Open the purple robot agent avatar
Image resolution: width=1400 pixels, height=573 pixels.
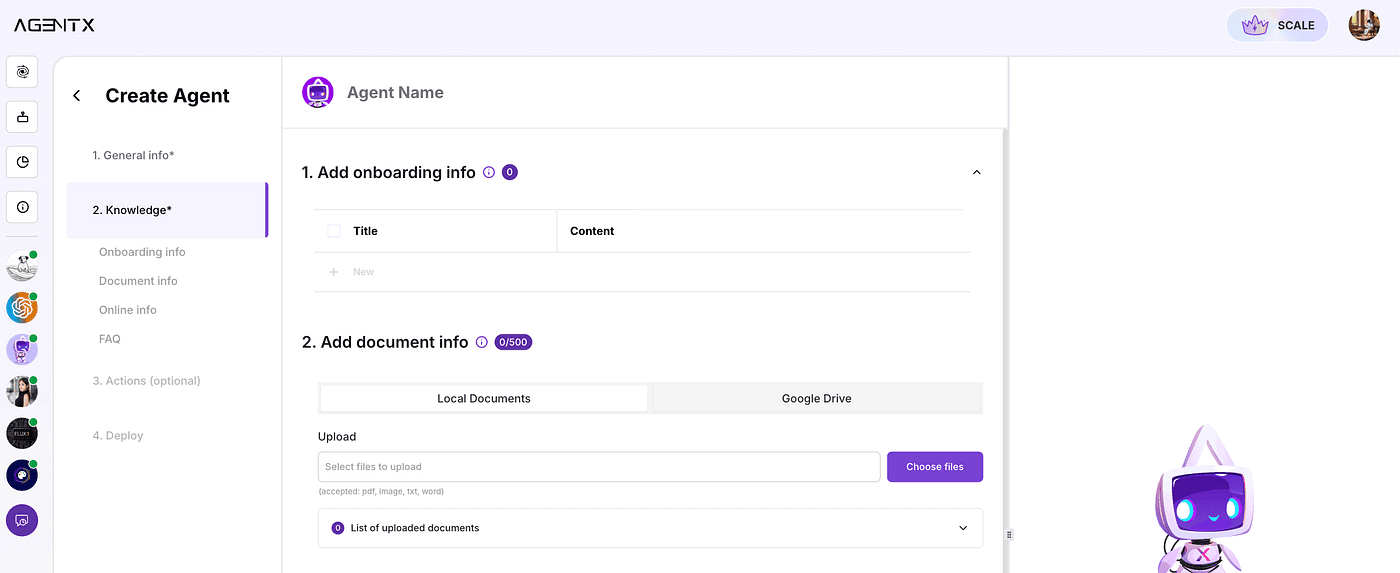click(x=22, y=350)
